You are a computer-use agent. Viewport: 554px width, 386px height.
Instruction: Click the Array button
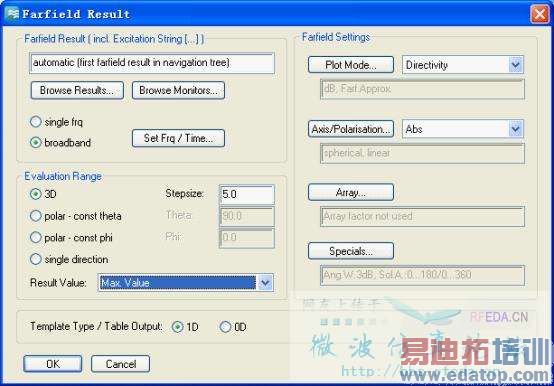point(351,192)
